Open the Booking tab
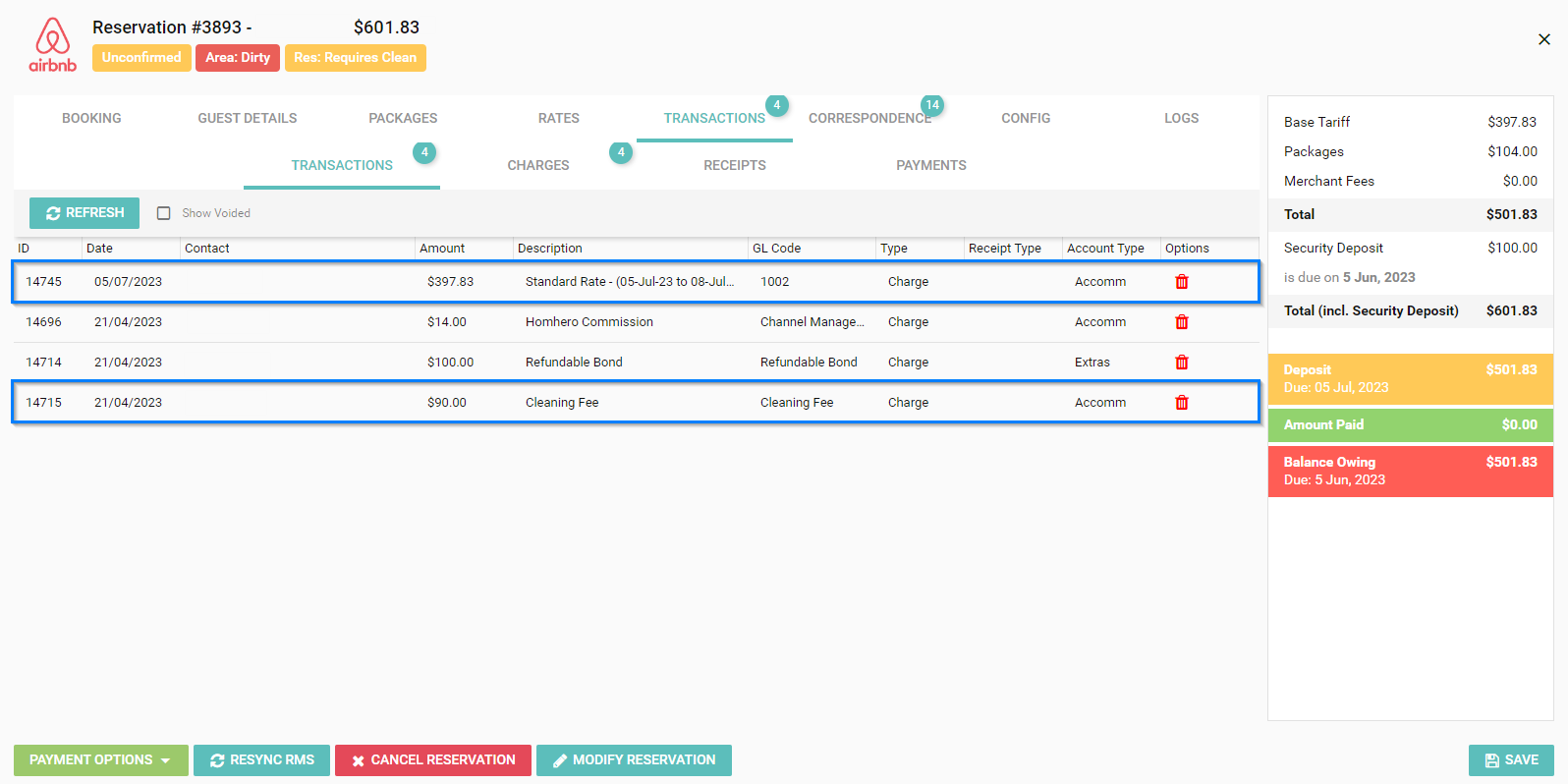This screenshot has height=784, width=1568. [91, 118]
